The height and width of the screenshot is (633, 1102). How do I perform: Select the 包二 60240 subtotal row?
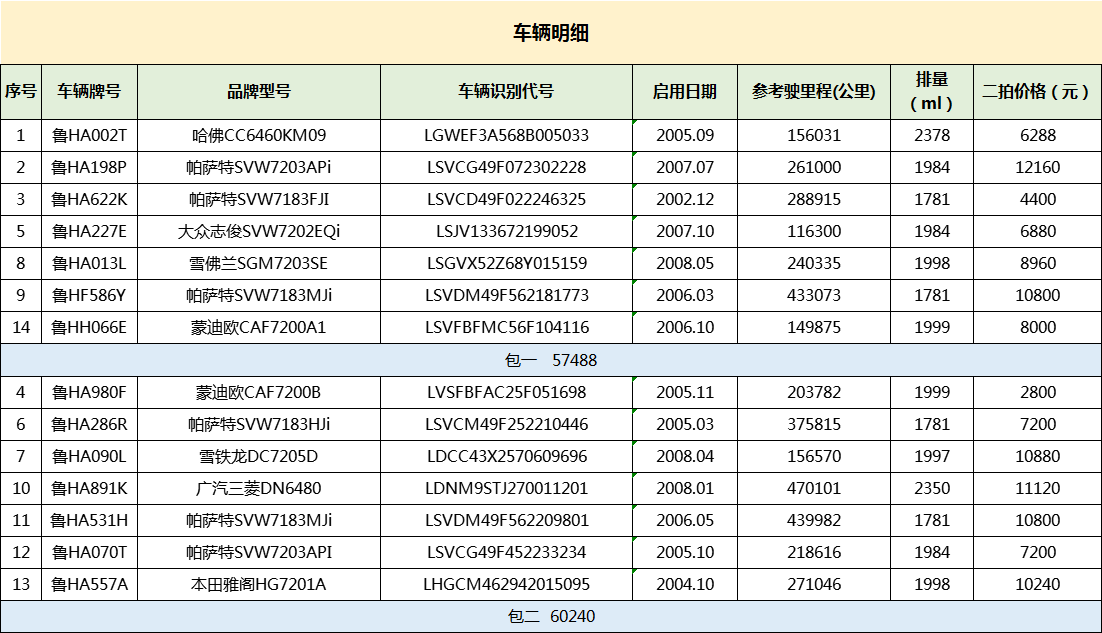pos(551,617)
